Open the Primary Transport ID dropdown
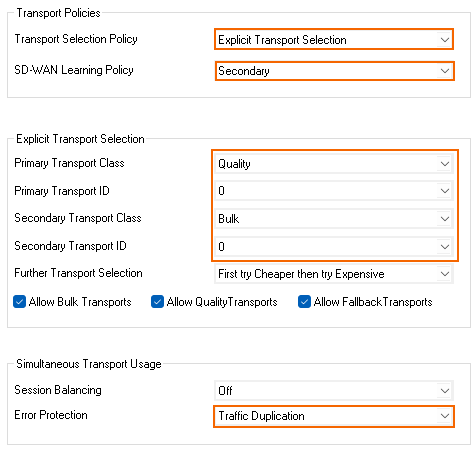Screen dimensions: 476x450 334,191
